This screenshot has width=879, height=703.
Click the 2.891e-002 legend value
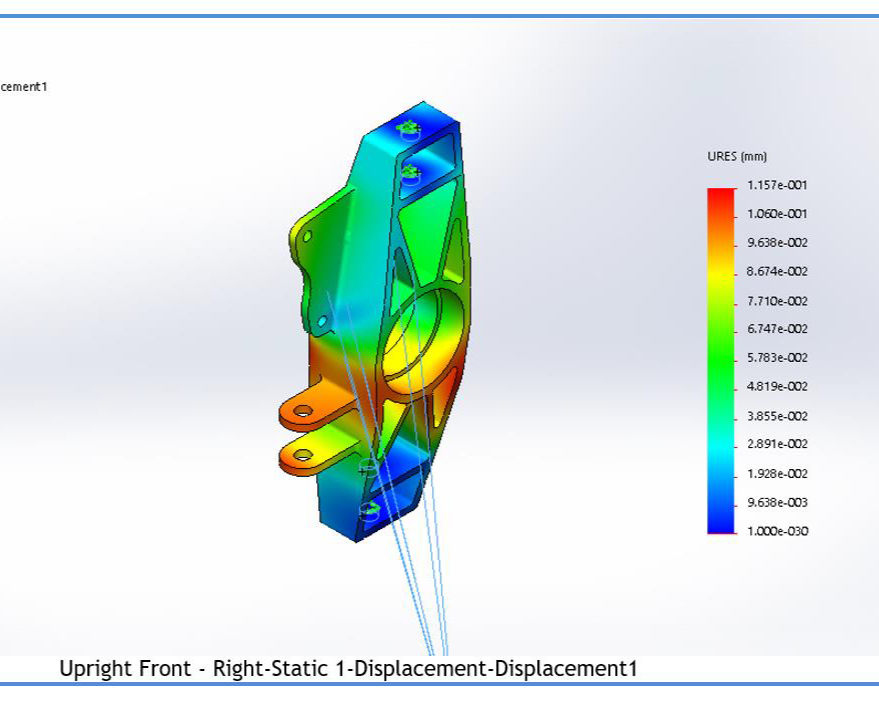tap(777, 445)
